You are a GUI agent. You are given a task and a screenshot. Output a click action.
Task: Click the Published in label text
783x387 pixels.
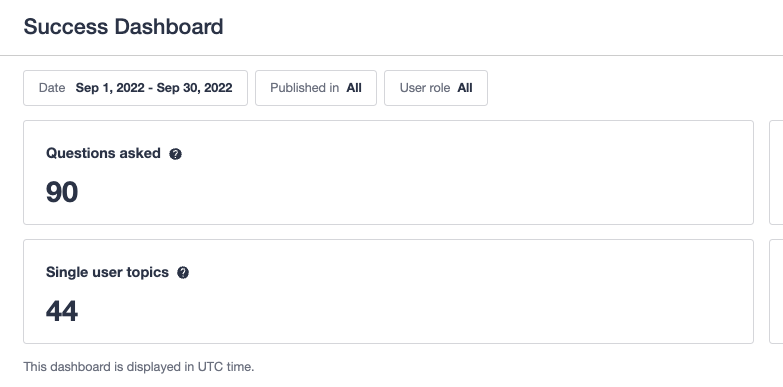click(x=305, y=88)
